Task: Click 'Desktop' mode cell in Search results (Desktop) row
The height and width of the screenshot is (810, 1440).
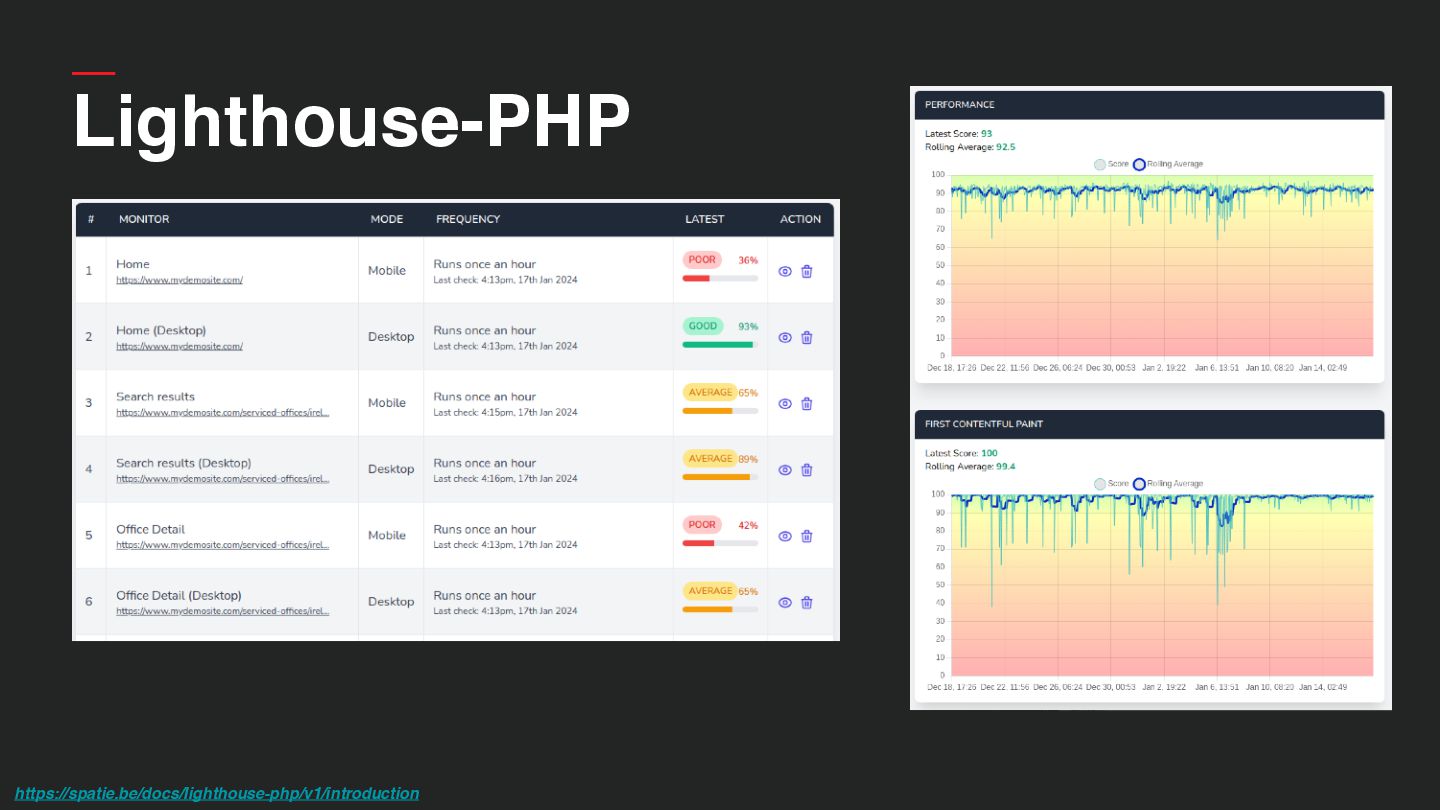Action: click(x=391, y=469)
